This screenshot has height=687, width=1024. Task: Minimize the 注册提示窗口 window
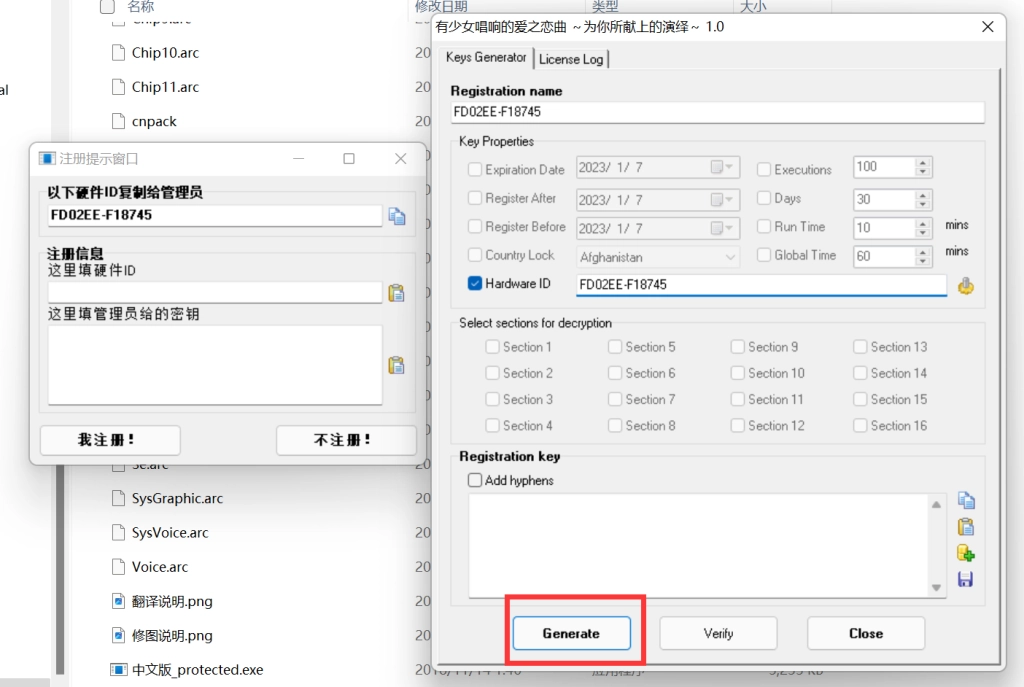(298, 159)
